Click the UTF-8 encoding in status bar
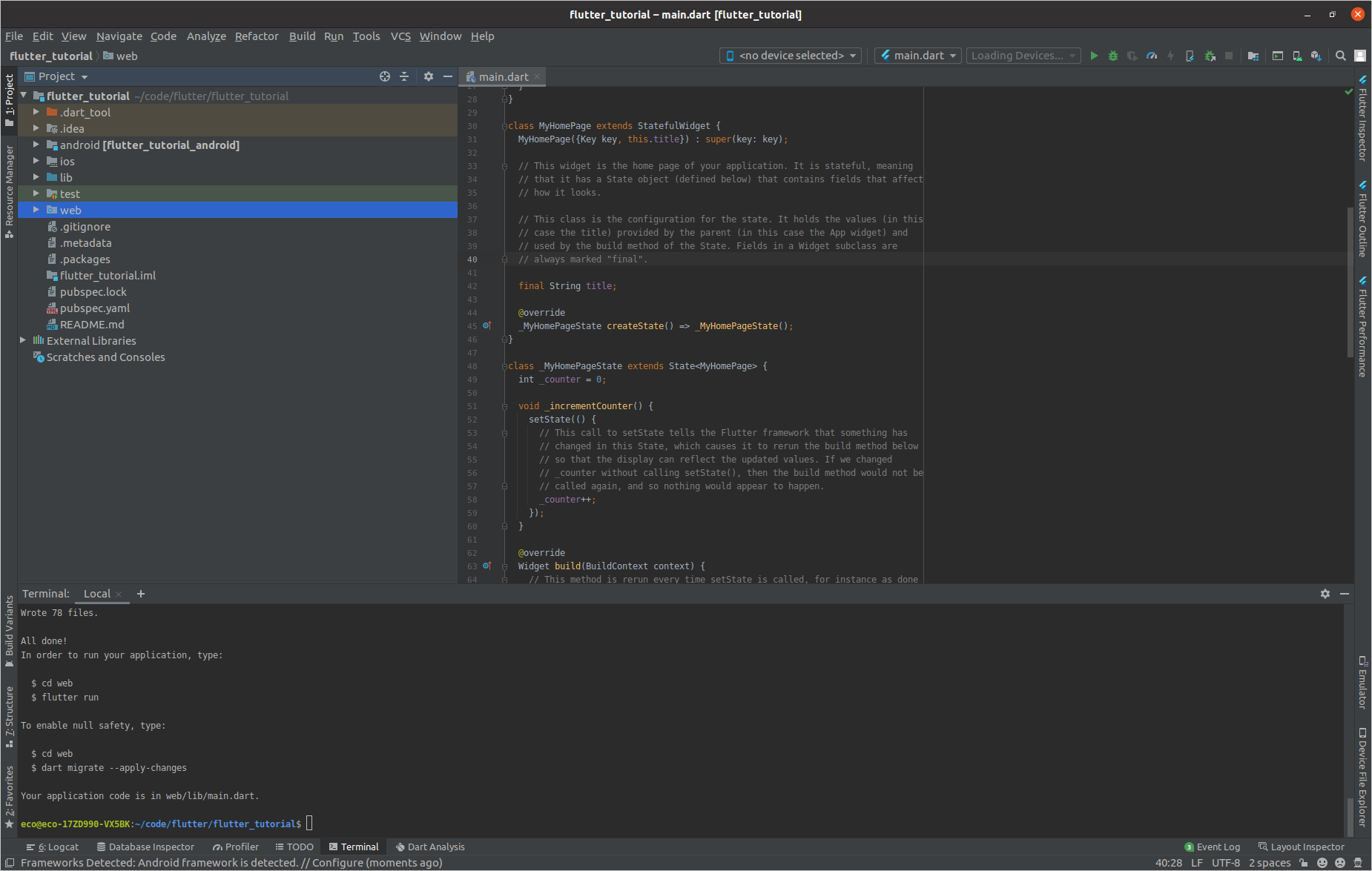Screen dimensions: 1372x871 pyautogui.click(x=1226, y=863)
